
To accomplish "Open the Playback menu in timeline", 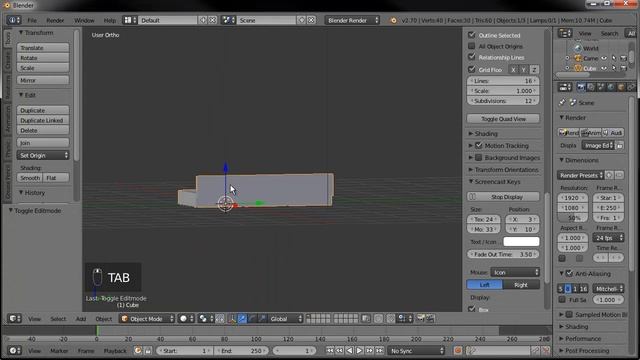I will [115, 351].
